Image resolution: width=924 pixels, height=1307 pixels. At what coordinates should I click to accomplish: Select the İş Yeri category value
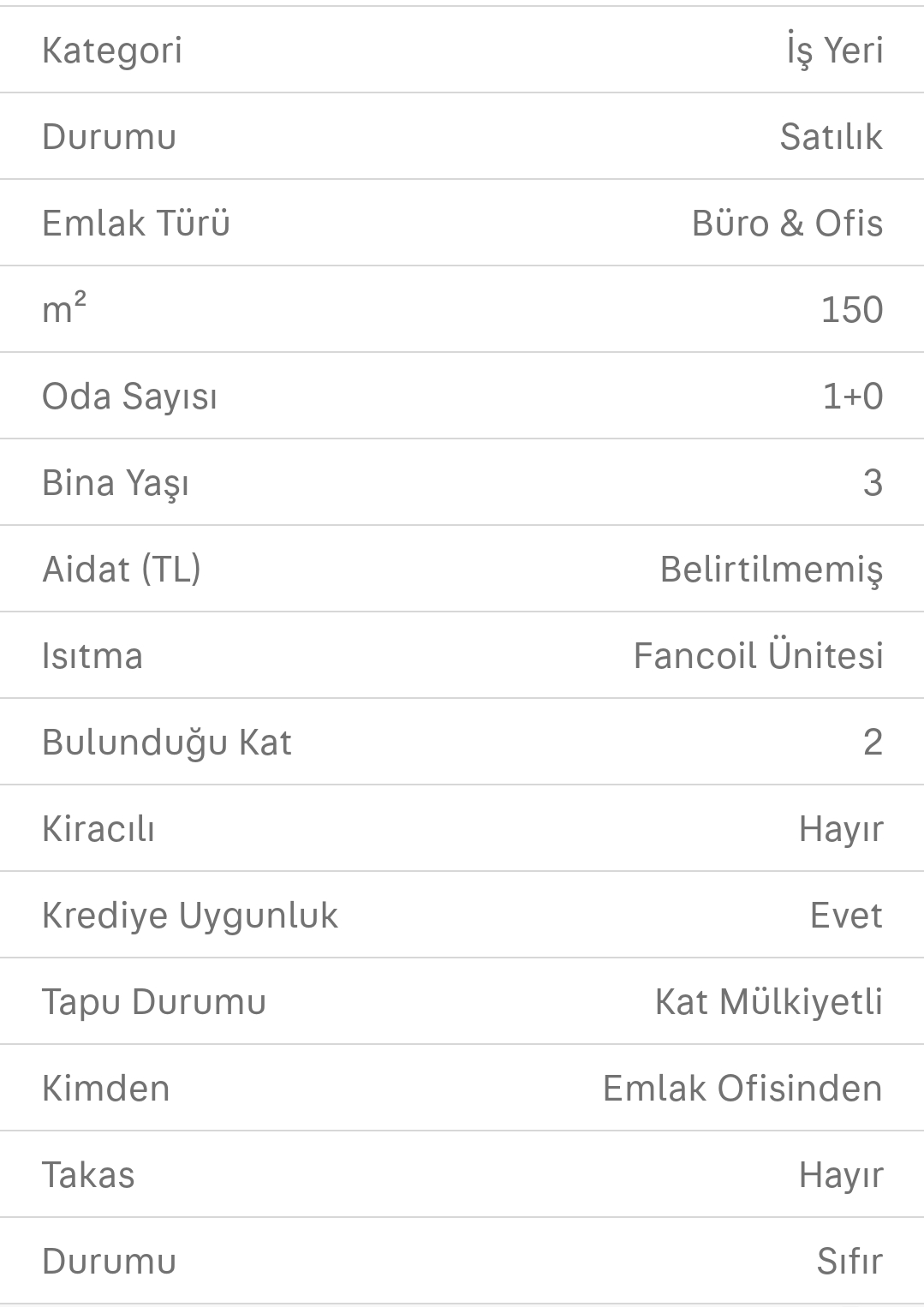pyautogui.click(x=834, y=51)
